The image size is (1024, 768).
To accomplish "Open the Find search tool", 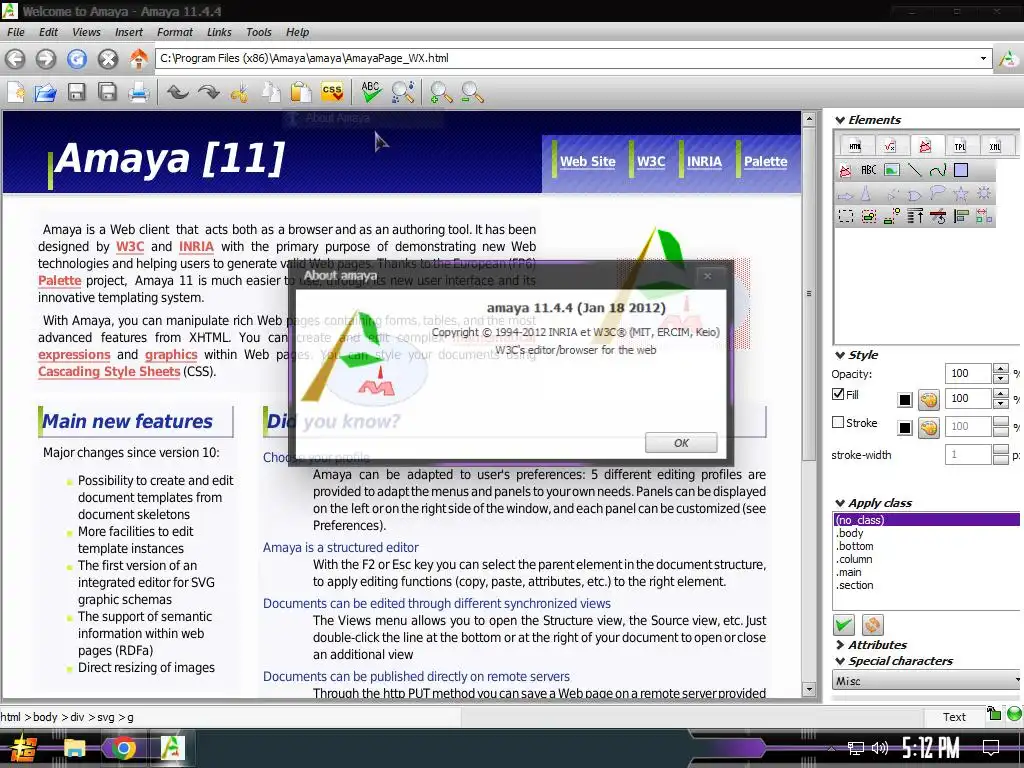I will pos(403,92).
